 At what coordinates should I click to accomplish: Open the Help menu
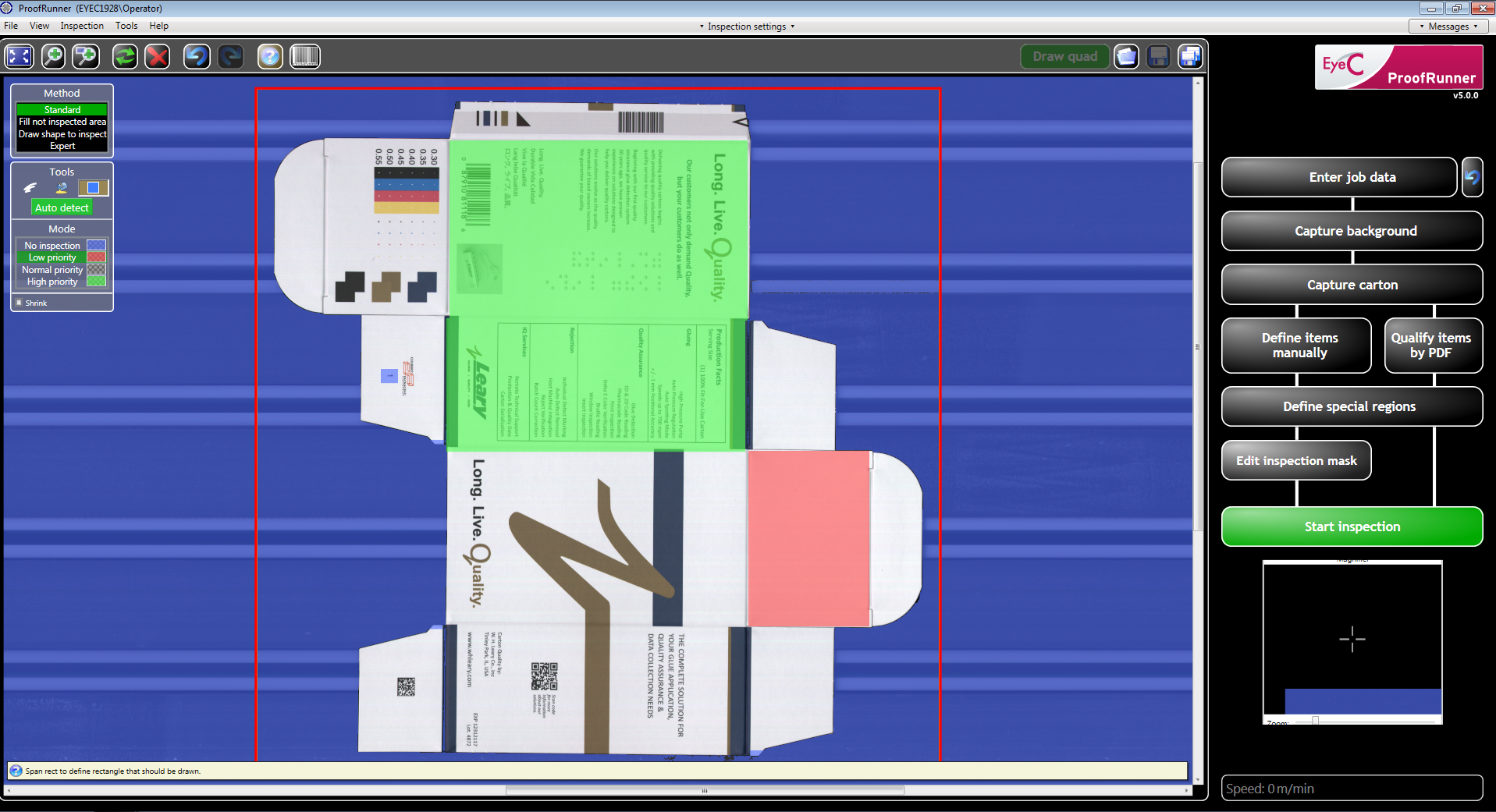click(x=158, y=26)
